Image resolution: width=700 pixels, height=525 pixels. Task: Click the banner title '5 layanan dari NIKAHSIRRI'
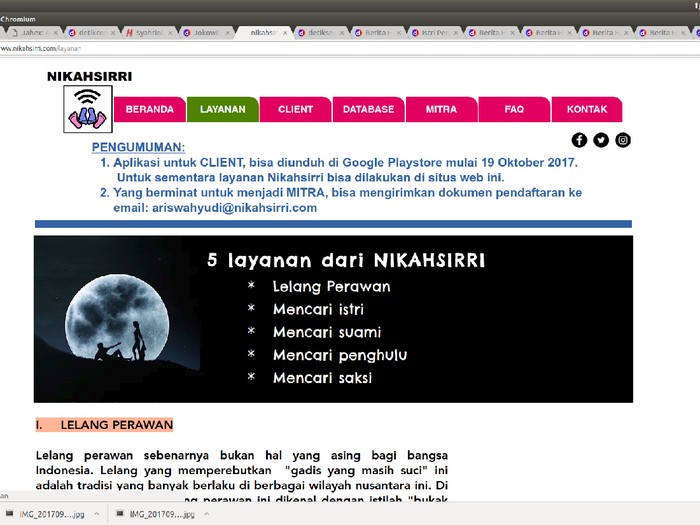[x=346, y=260]
